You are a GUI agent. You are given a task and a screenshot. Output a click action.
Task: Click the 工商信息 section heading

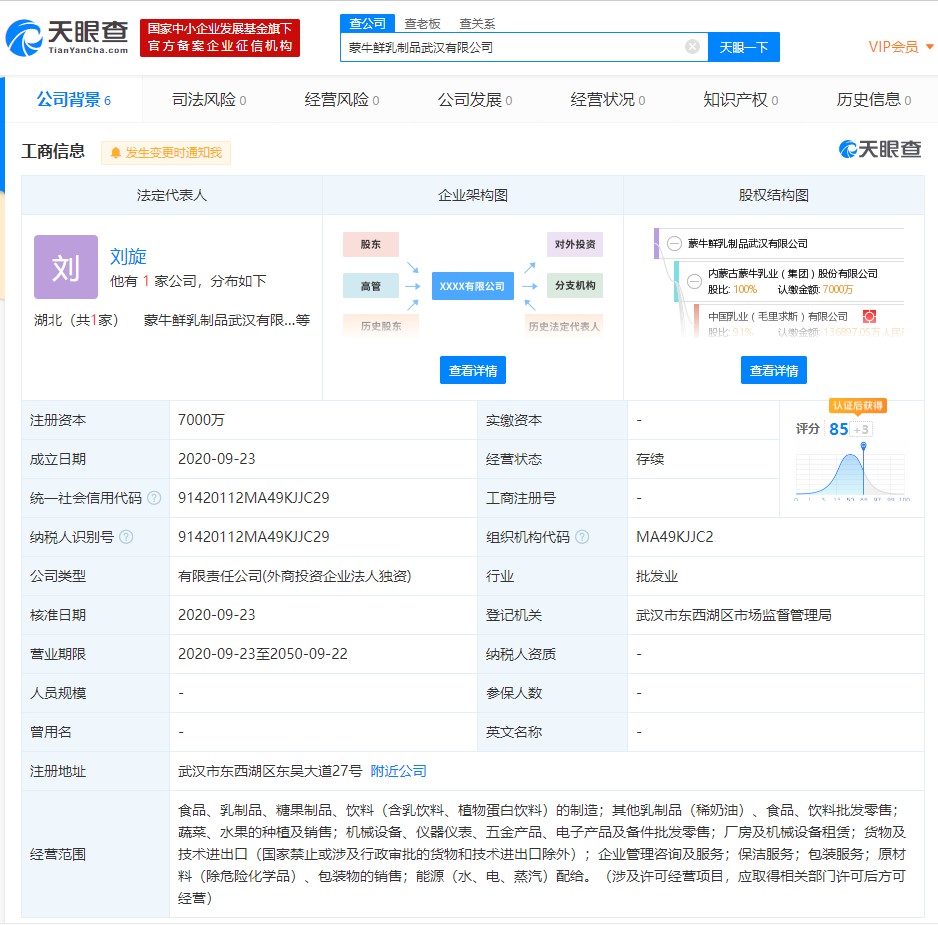[53, 151]
